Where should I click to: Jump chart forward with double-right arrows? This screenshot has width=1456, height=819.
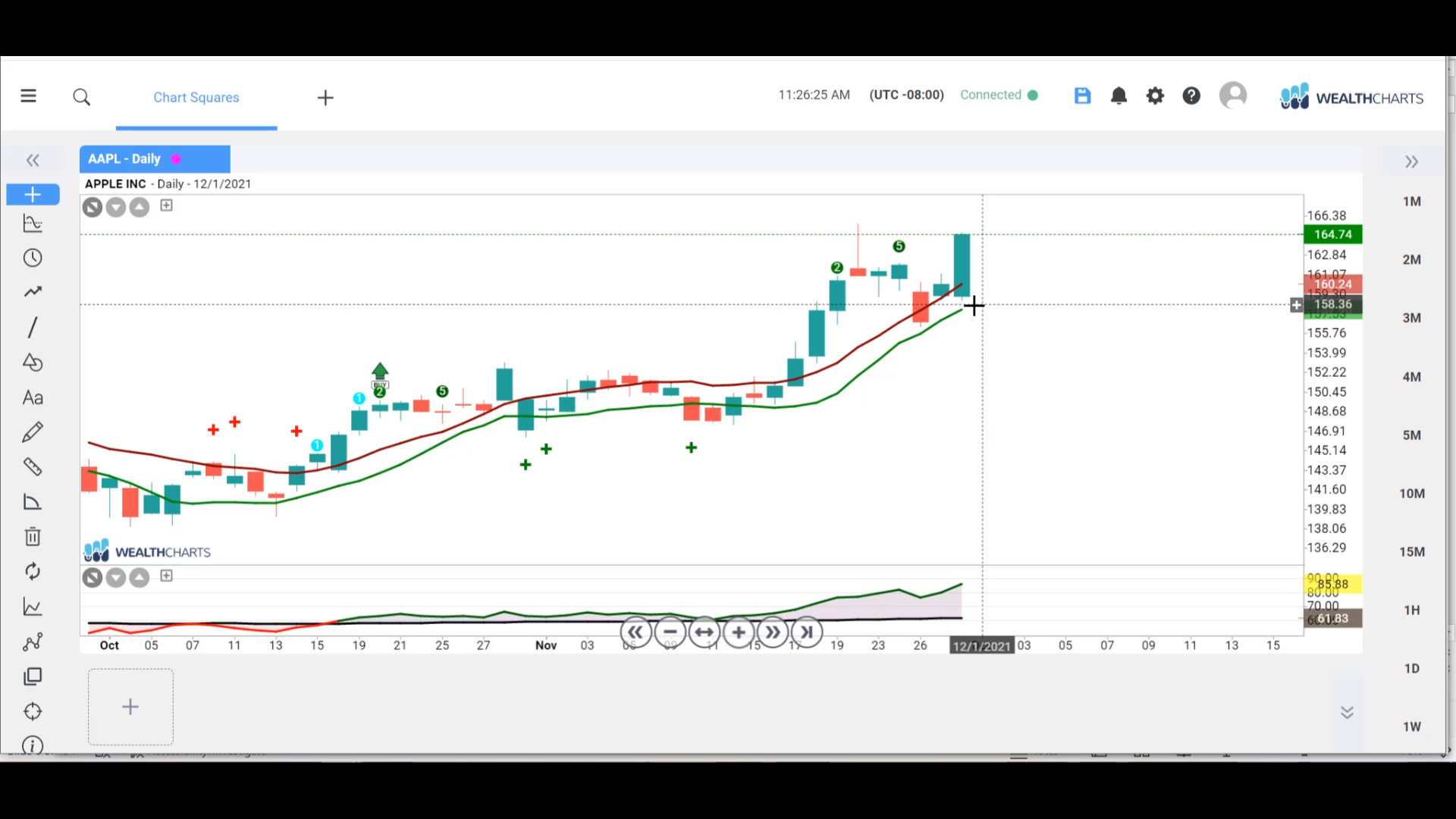[773, 632]
